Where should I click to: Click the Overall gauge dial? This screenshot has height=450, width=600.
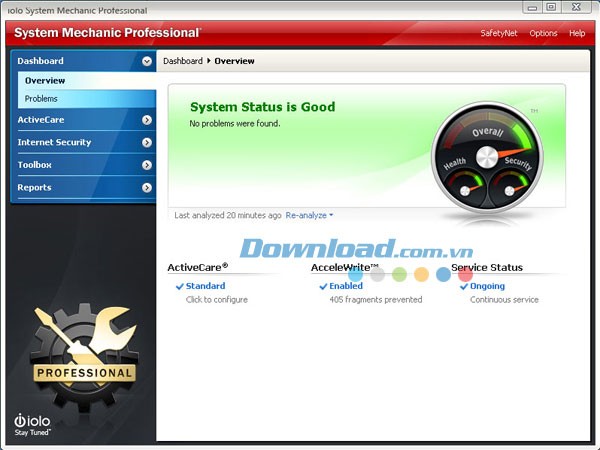coord(487,157)
